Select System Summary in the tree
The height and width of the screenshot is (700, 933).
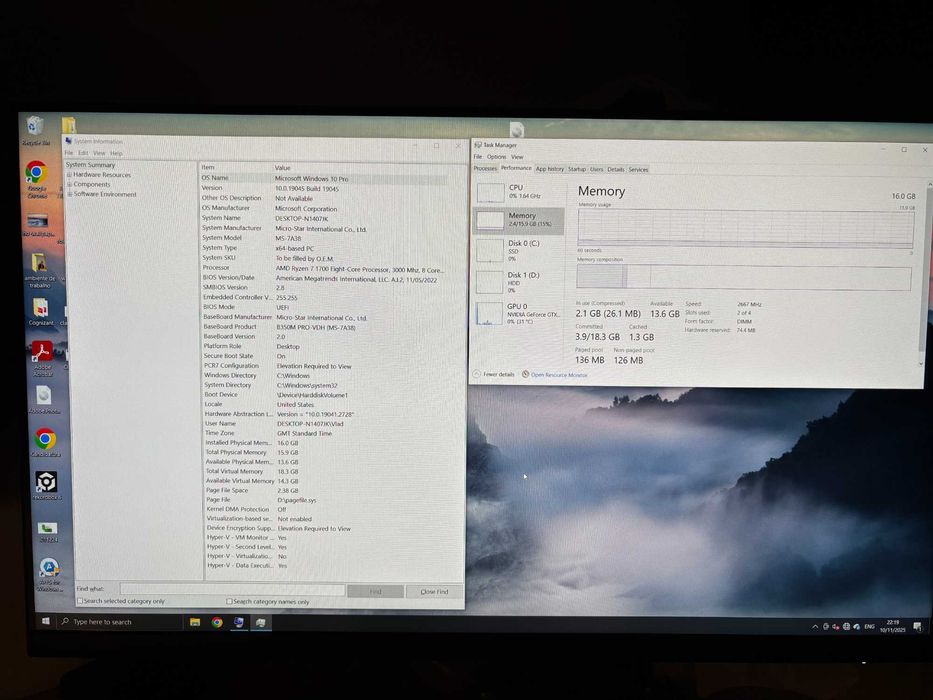coord(90,165)
